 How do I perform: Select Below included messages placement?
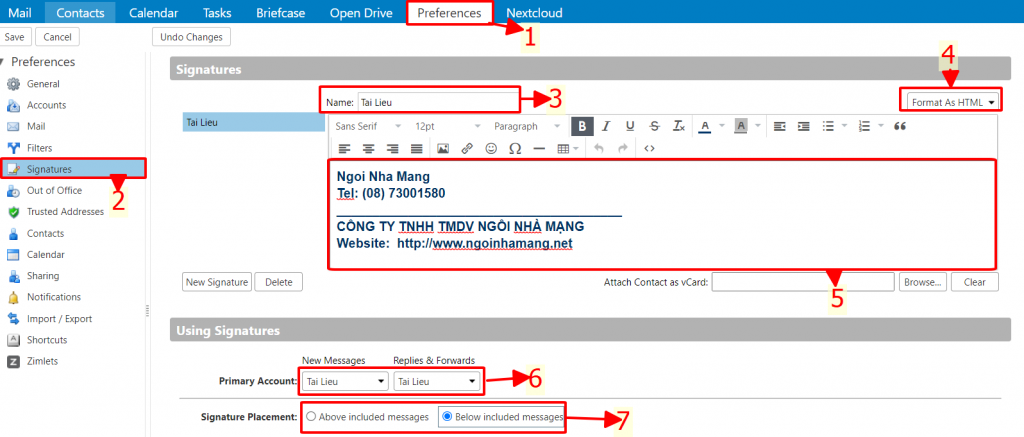point(447,416)
